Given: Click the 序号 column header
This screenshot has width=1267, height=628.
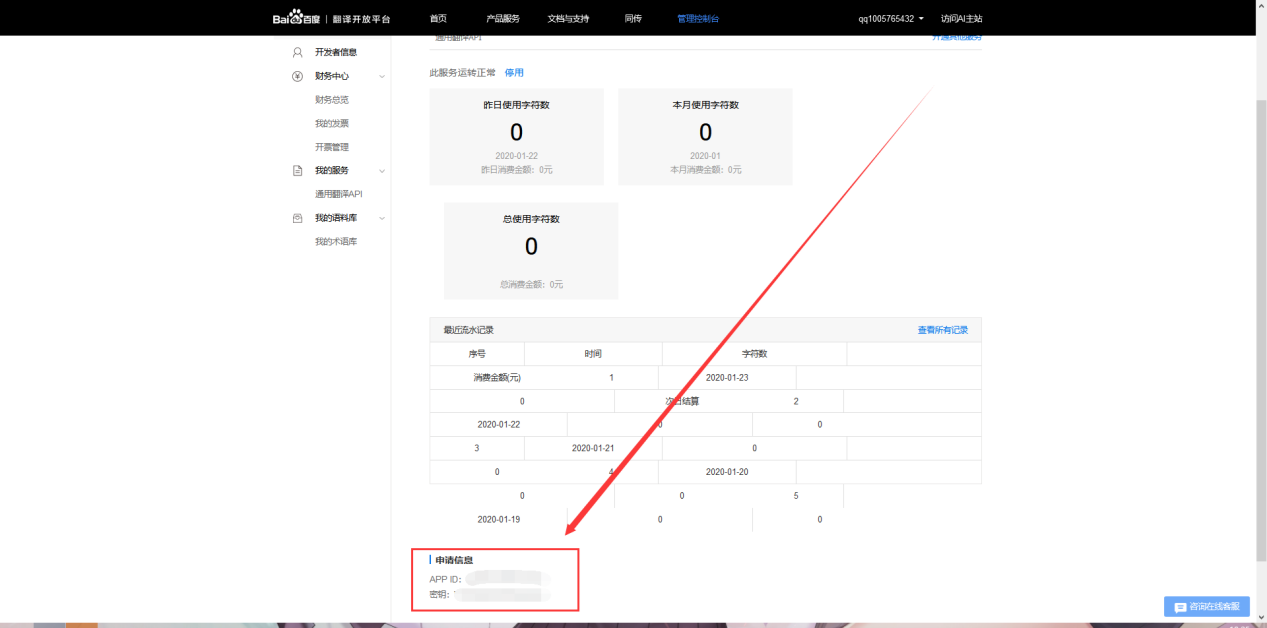Looking at the screenshot, I should [x=477, y=354].
